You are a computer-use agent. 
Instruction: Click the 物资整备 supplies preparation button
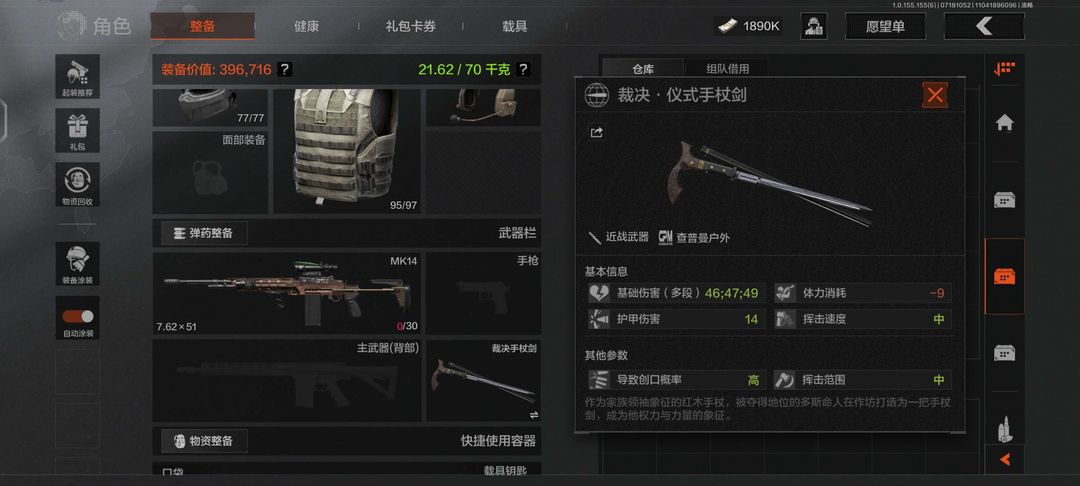[x=204, y=441]
